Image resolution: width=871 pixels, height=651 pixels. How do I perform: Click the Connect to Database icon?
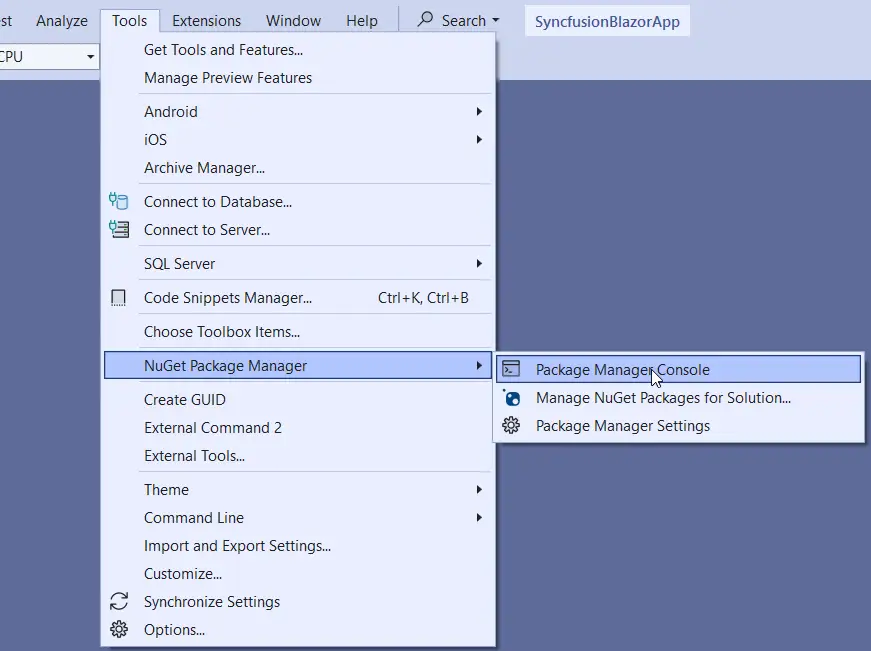click(x=118, y=201)
